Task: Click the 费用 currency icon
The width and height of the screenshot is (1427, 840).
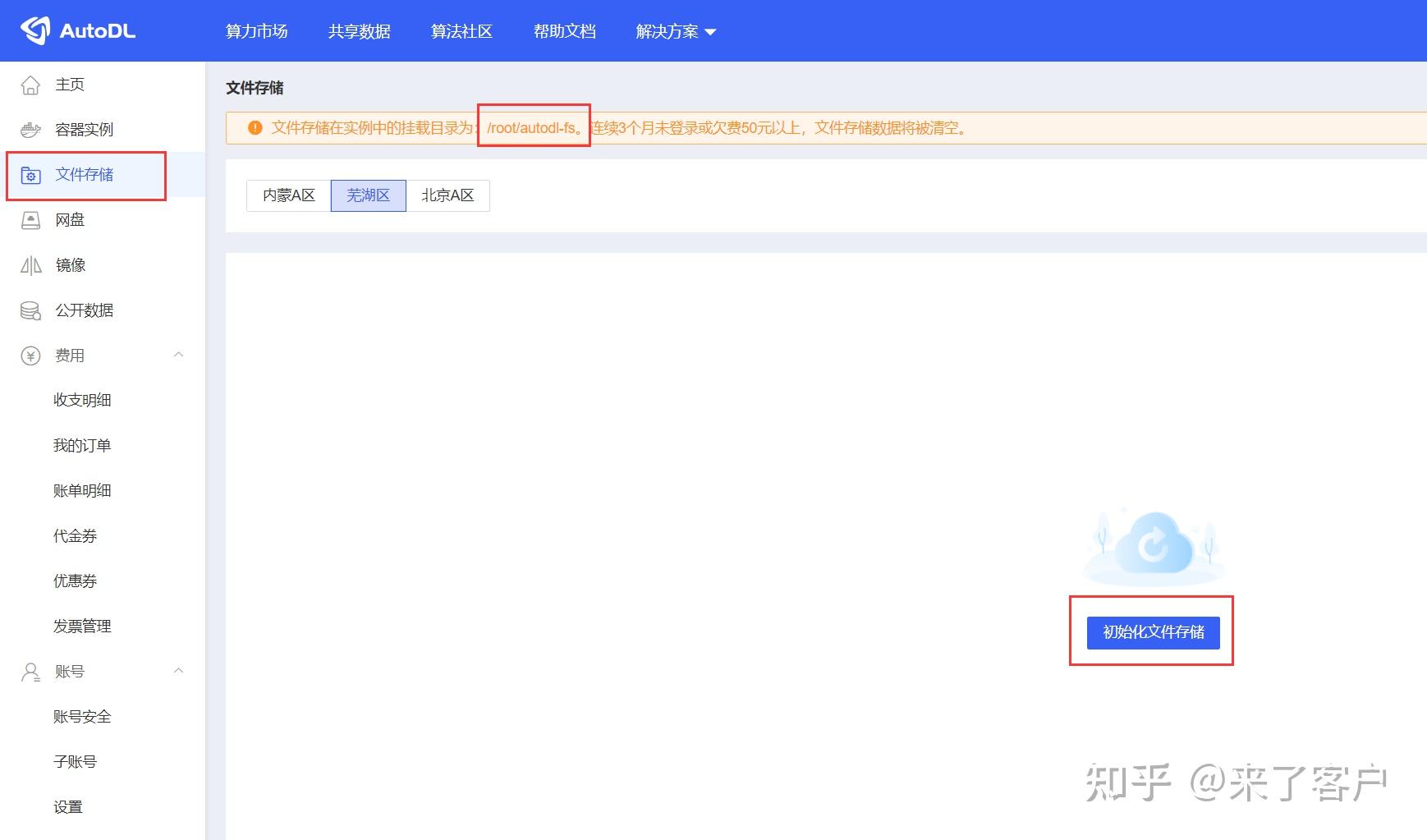Action: [30, 355]
